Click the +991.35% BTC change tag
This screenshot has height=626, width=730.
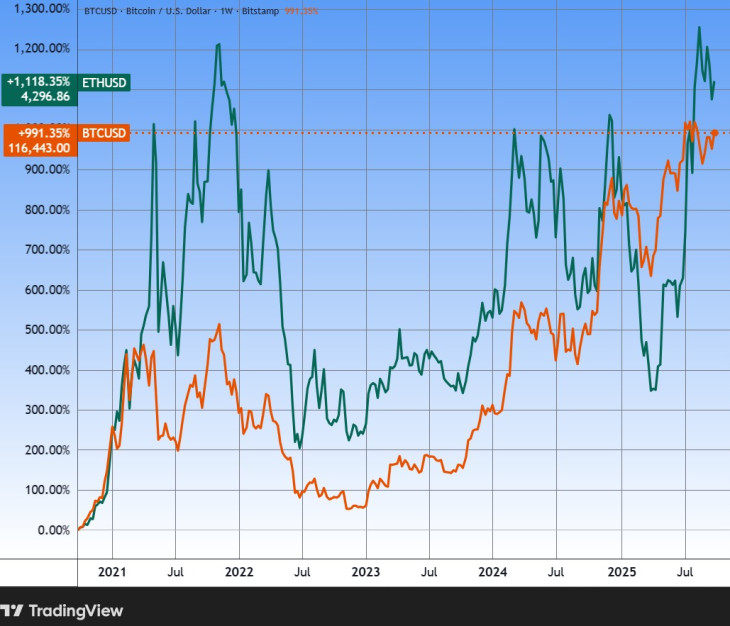[42, 133]
